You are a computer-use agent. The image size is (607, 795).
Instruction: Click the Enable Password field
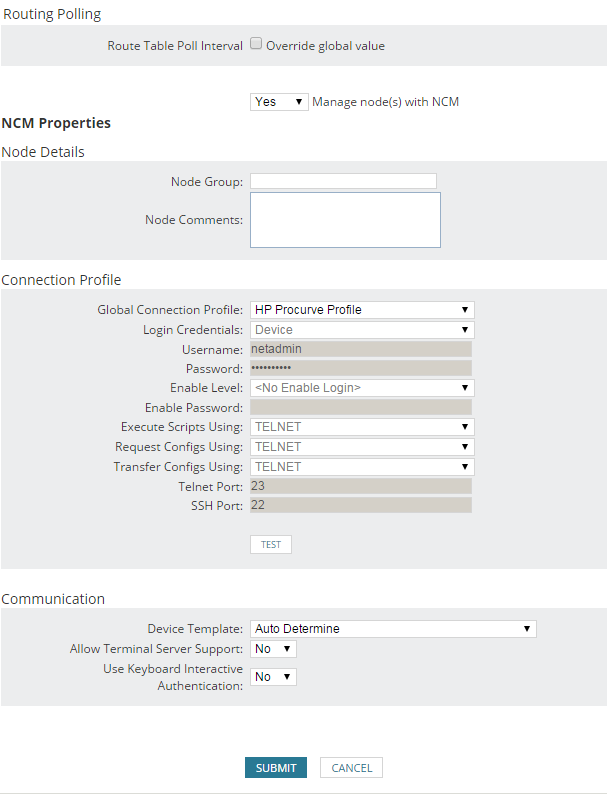click(361, 407)
